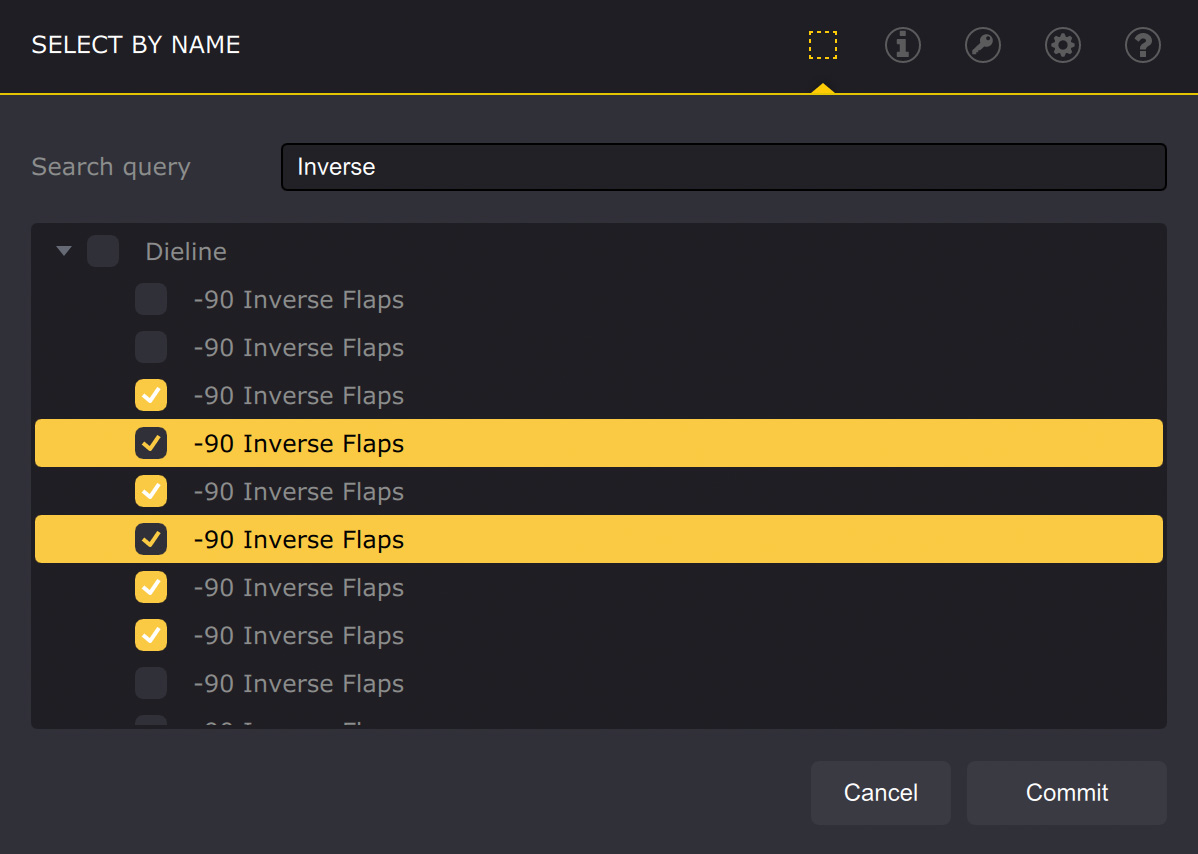This screenshot has width=1198, height=854.
Task: Click inside the Search query field
Action: click(x=724, y=167)
